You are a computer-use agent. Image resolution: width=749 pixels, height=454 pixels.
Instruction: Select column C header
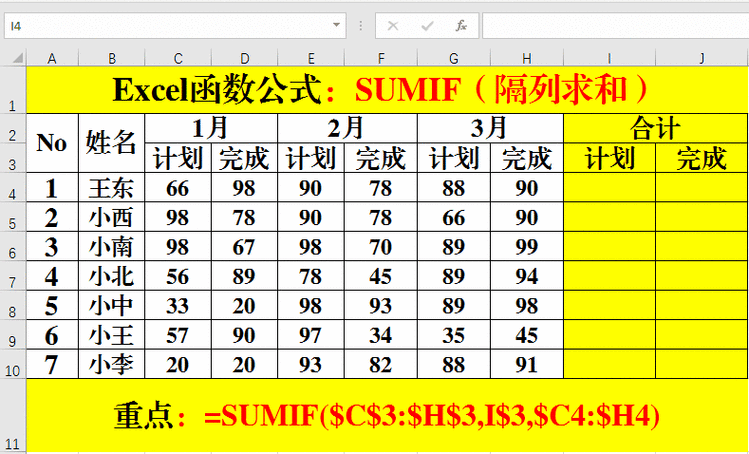click(x=178, y=58)
